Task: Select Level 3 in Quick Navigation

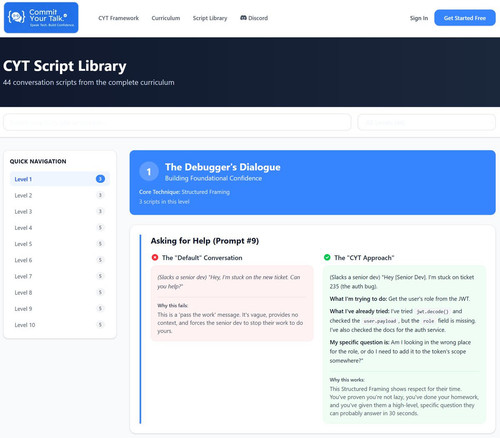Action: pyautogui.click(x=60, y=211)
